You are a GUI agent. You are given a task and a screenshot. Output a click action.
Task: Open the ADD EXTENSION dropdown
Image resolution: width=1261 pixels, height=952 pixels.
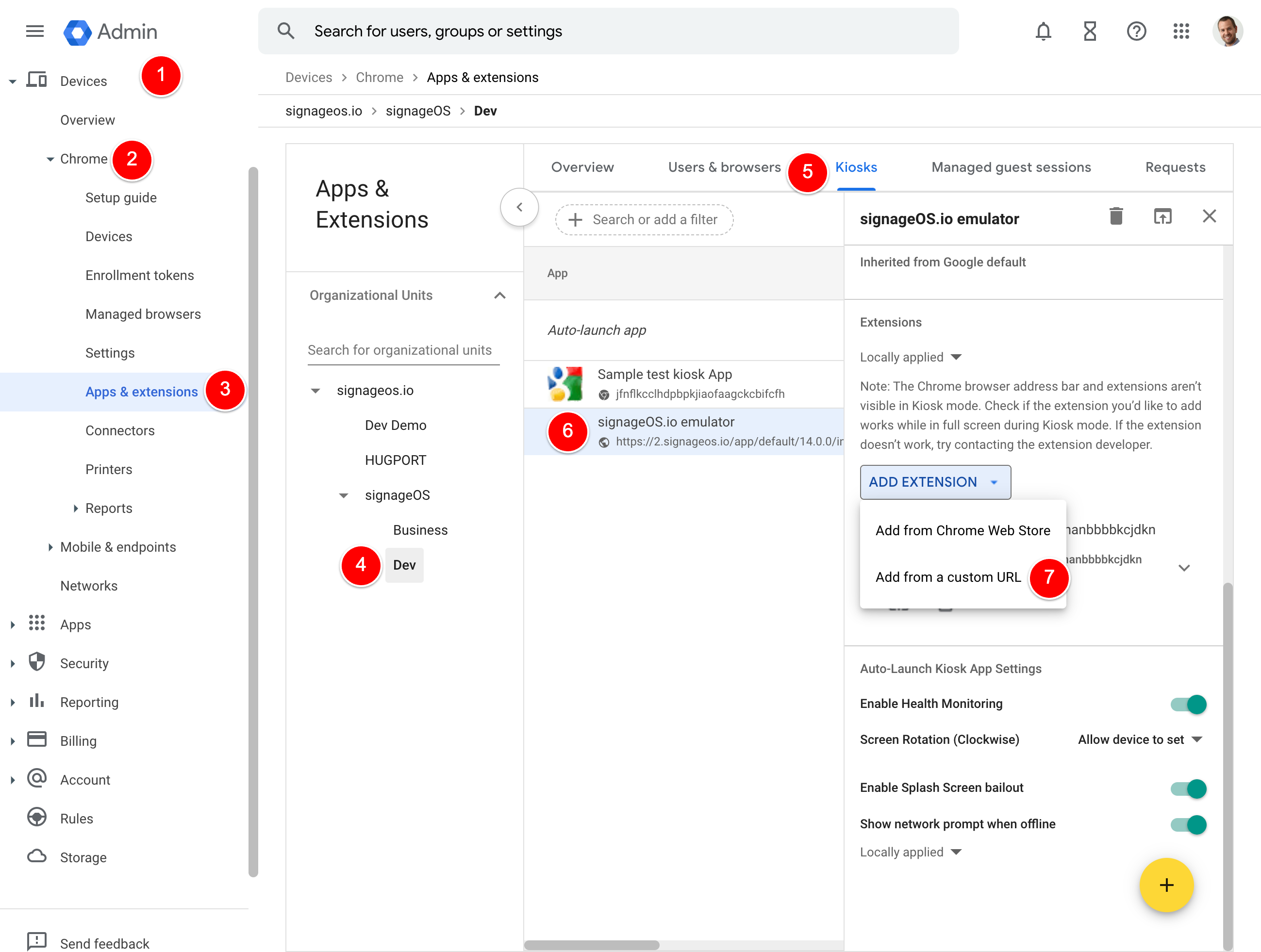tap(935, 482)
